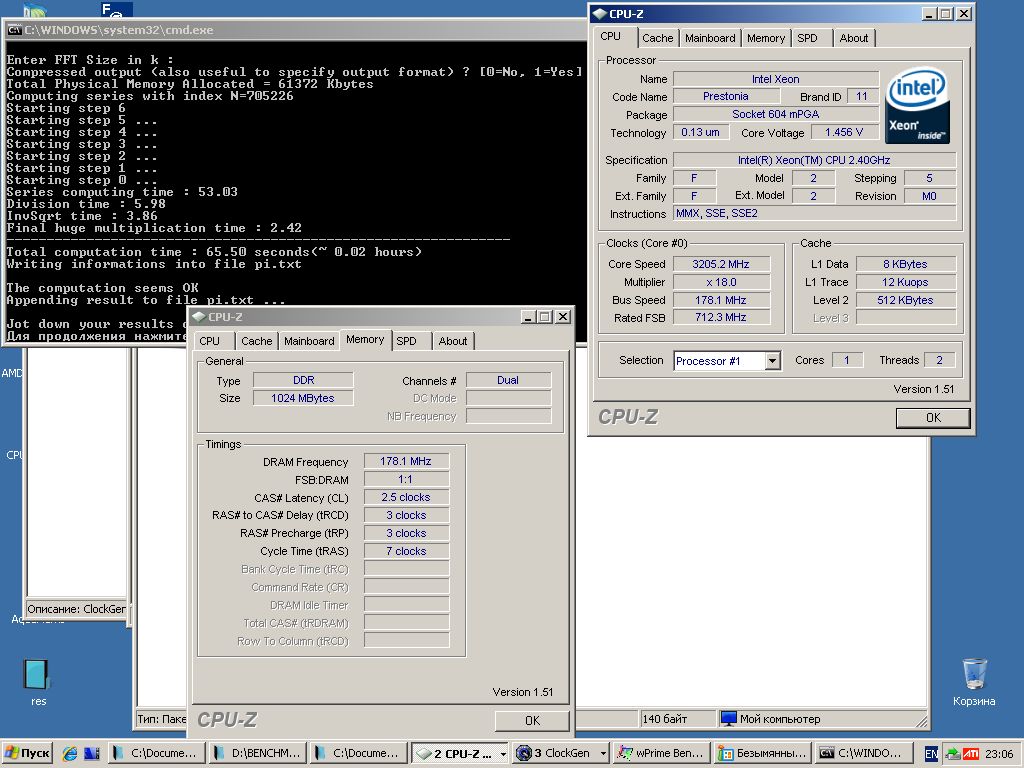Click the 'Total computation time : 65.50 seconds' line
Image resolution: width=1024 pixels, height=768 pixels.
click(x=214, y=252)
